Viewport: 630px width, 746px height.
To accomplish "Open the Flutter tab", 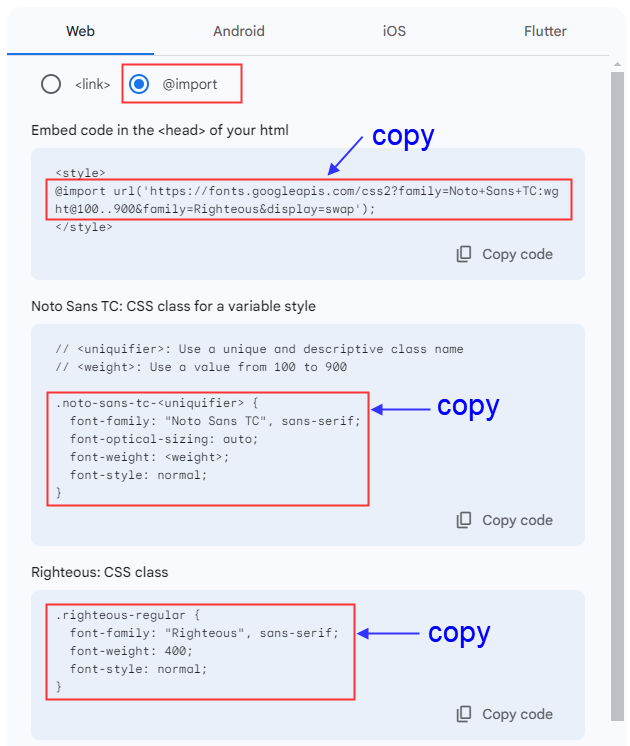I will tap(545, 31).
